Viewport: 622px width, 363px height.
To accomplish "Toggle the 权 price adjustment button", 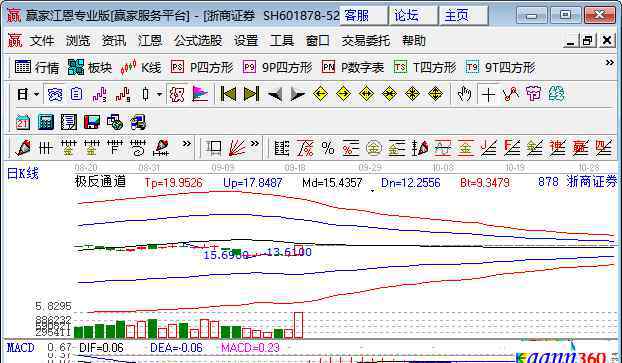I will click(177, 94).
